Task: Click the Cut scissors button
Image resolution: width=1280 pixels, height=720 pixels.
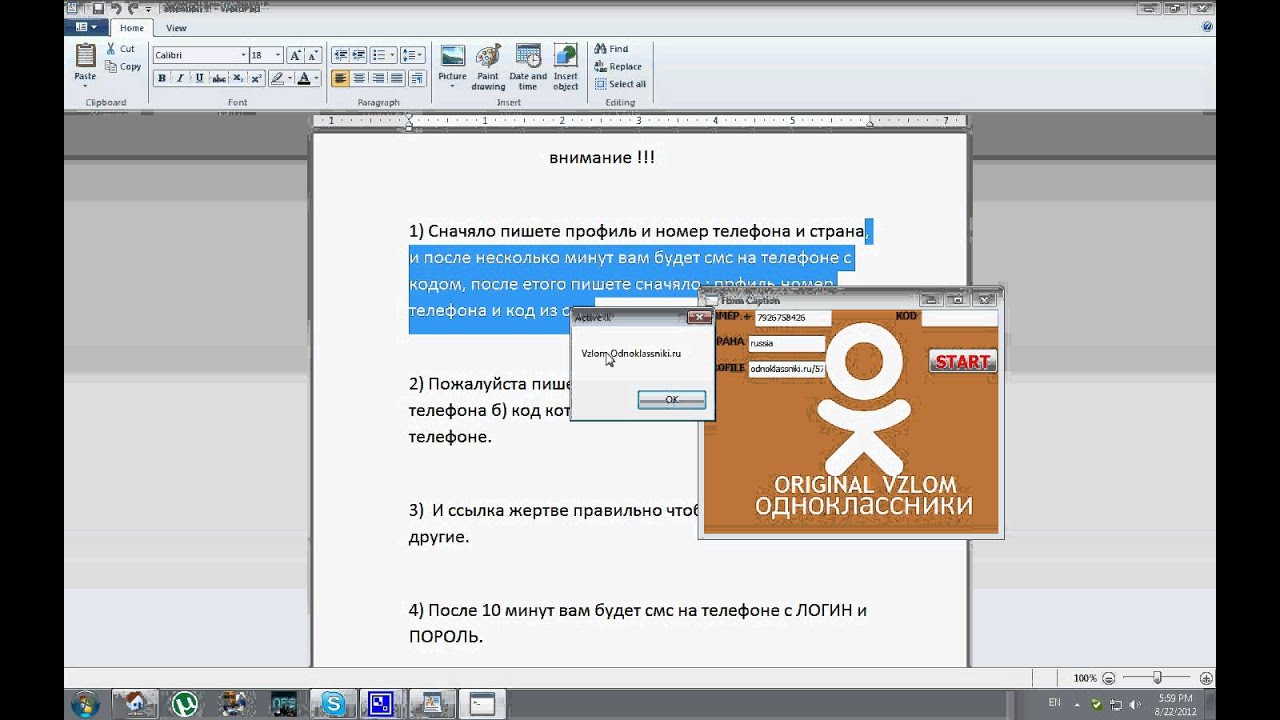Action: pos(120,49)
